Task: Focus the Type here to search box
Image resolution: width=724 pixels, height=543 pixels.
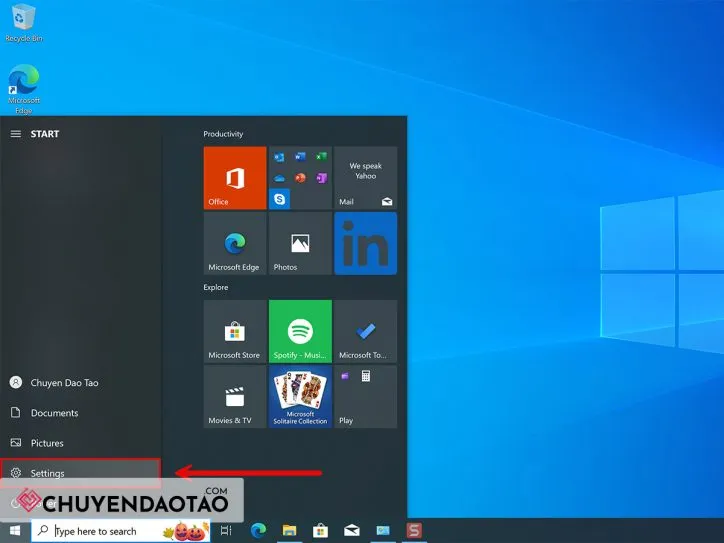Action: pyautogui.click(x=121, y=531)
